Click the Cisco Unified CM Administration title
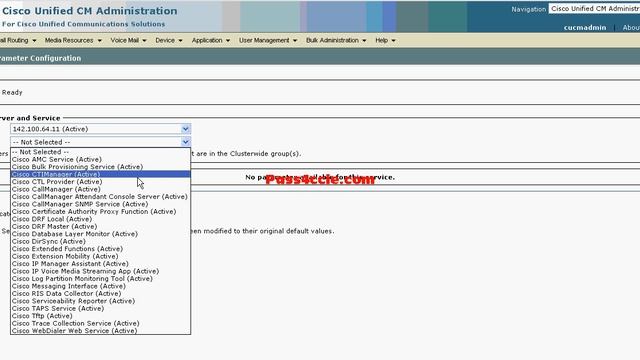 [x=90, y=11]
